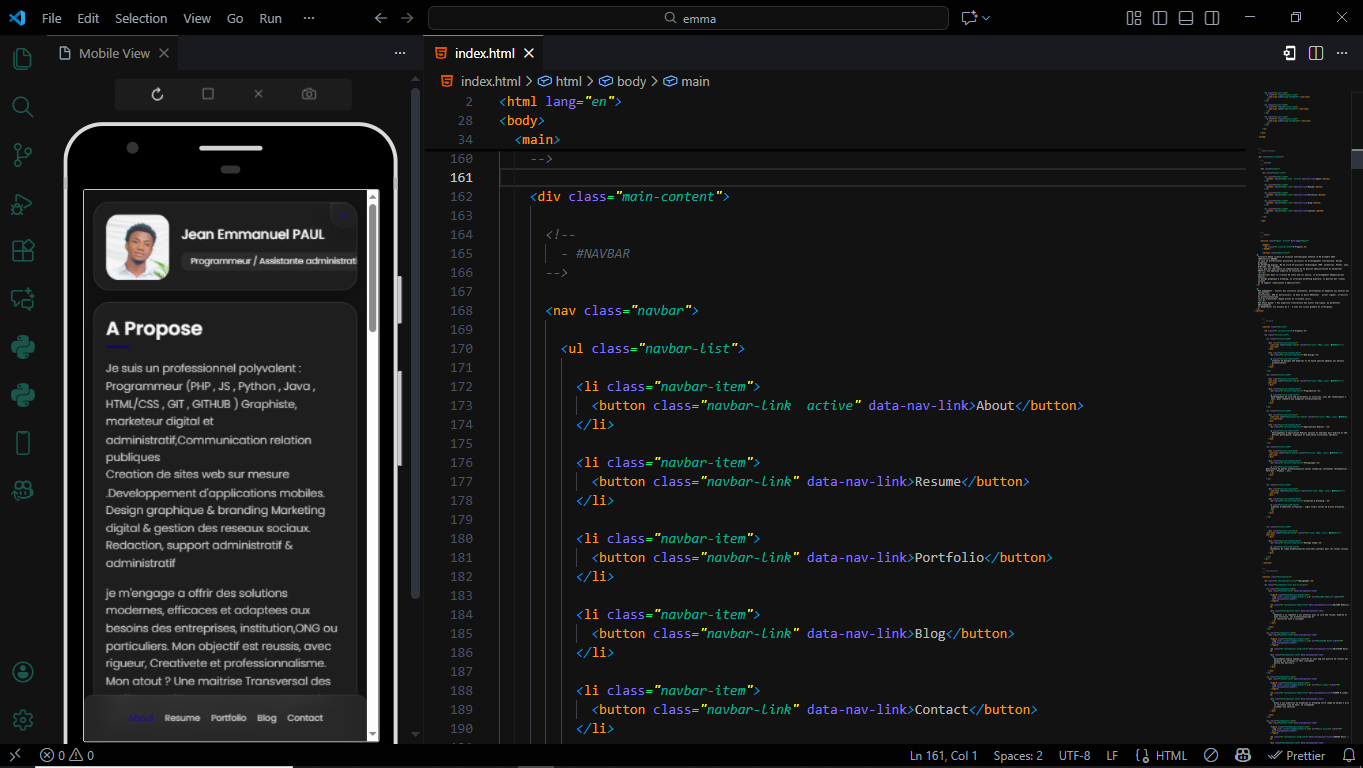
Task: Open the Accounts icon in activity bar
Action: [x=22, y=672]
